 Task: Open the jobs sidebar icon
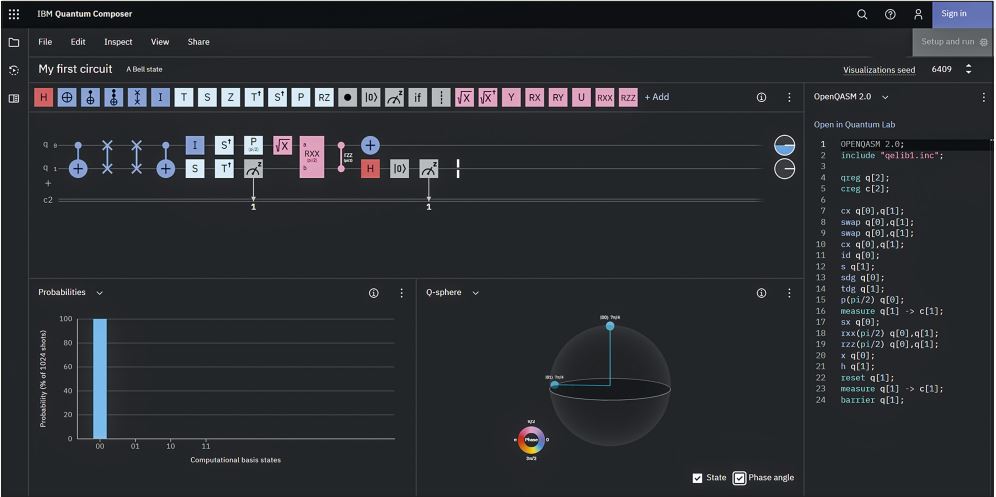click(x=14, y=71)
